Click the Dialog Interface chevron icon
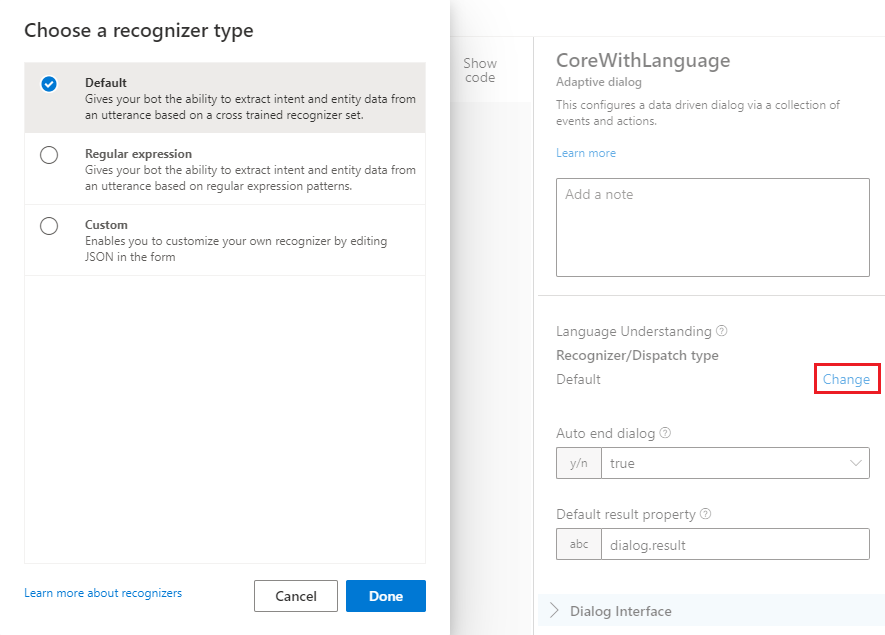This screenshot has height=635, width=885. [x=554, y=611]
